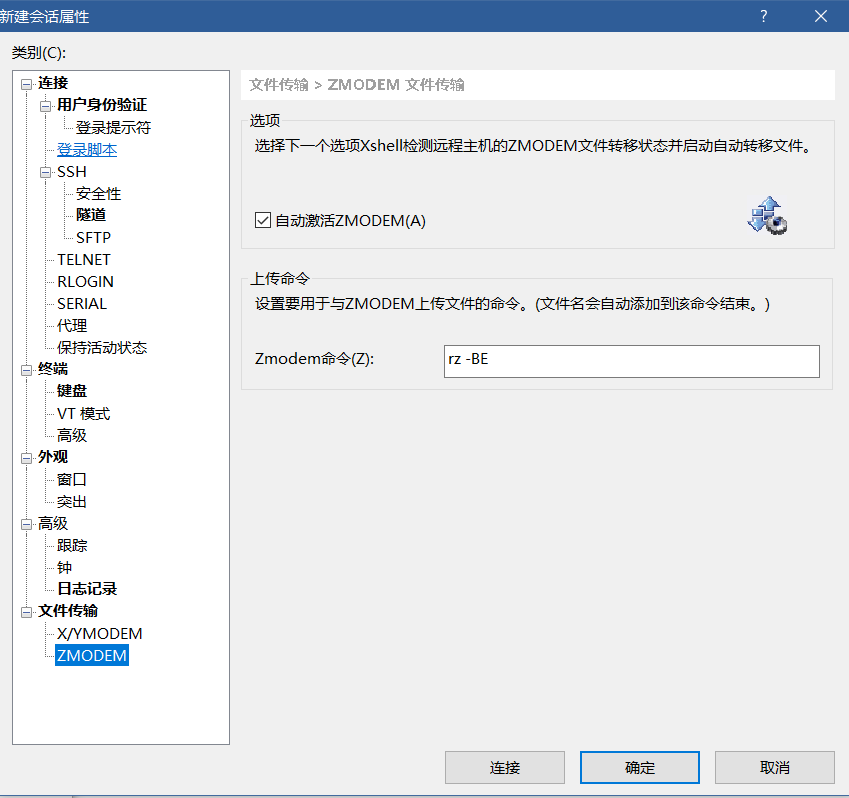Close the 新建会话属性 dialog
This screenshot has width=849, height=798.
821,16
